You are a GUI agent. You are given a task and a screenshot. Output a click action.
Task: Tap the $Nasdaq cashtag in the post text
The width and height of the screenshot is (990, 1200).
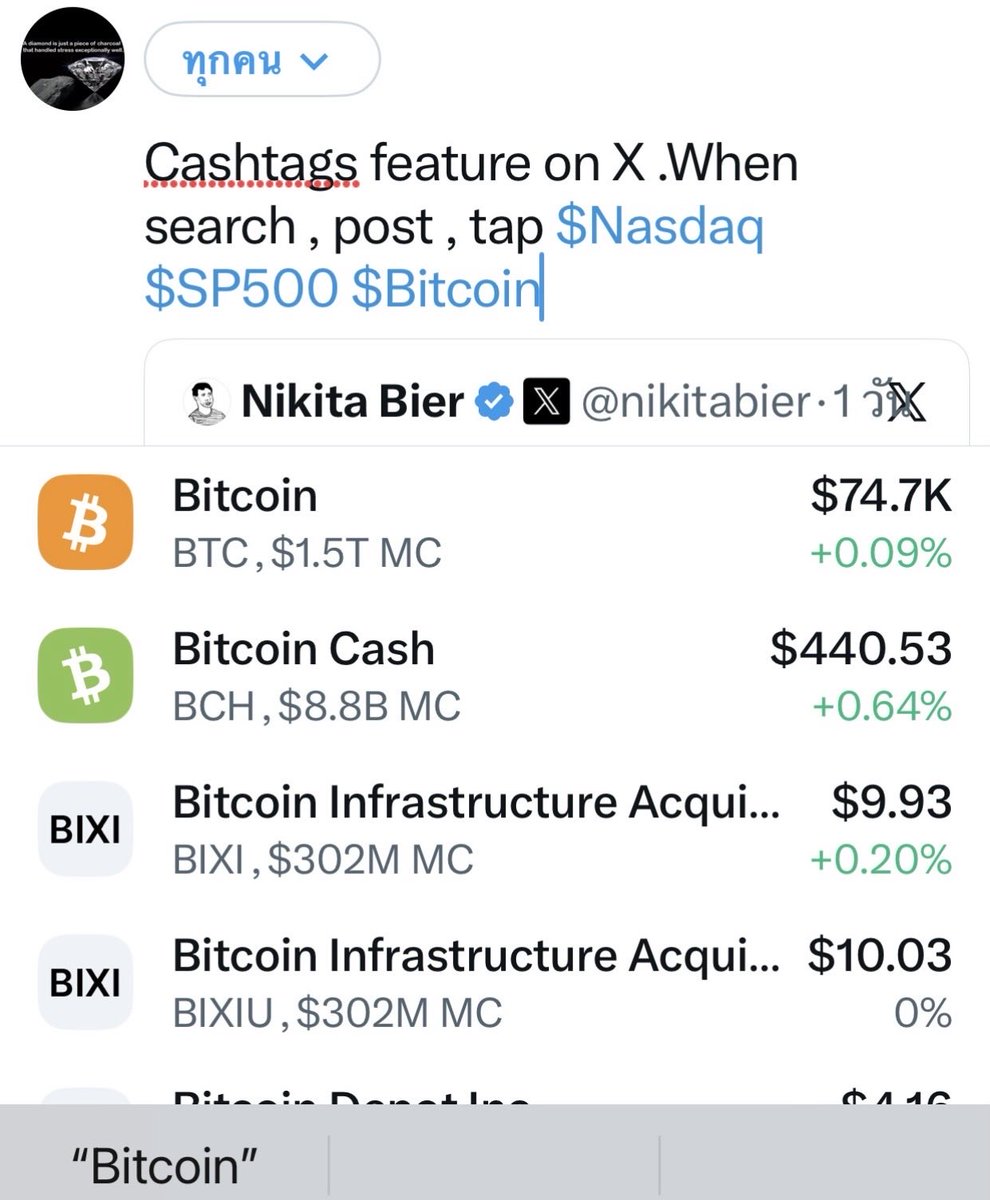[660, 227]
